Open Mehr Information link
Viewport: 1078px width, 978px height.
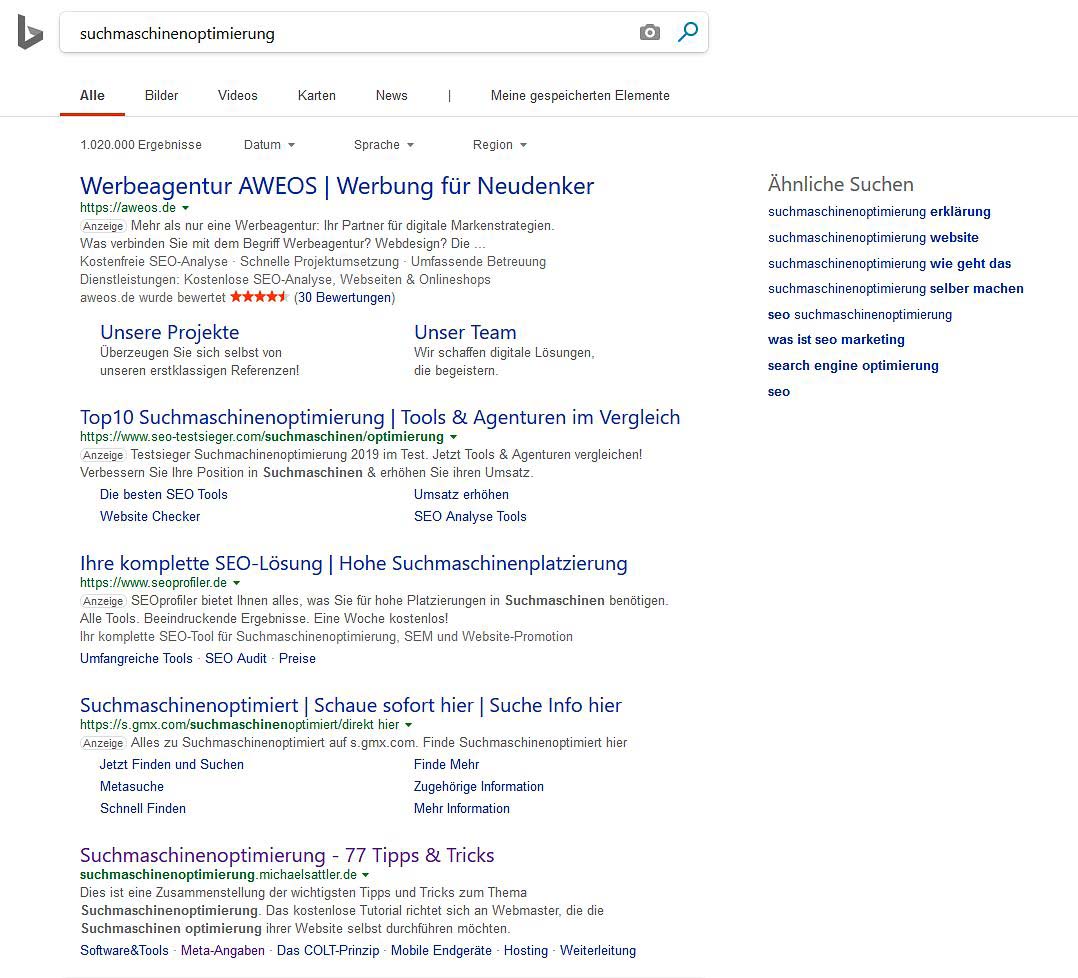[x=462, y=808]
